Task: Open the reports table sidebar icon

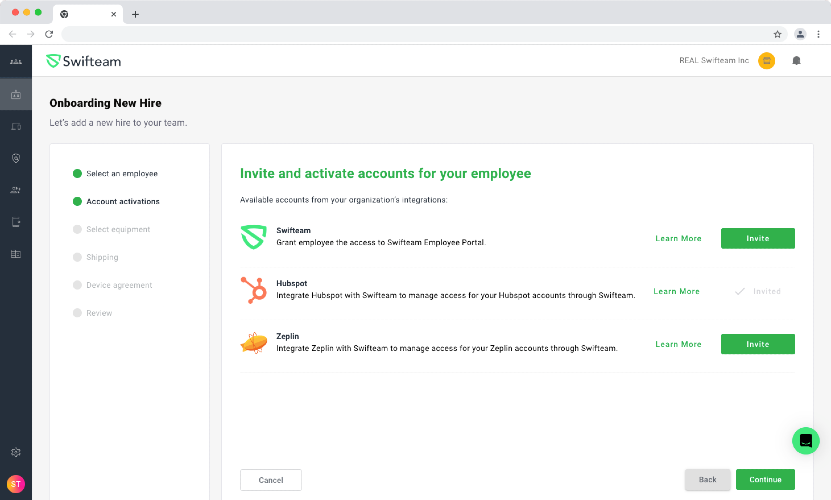Action: 16,254
